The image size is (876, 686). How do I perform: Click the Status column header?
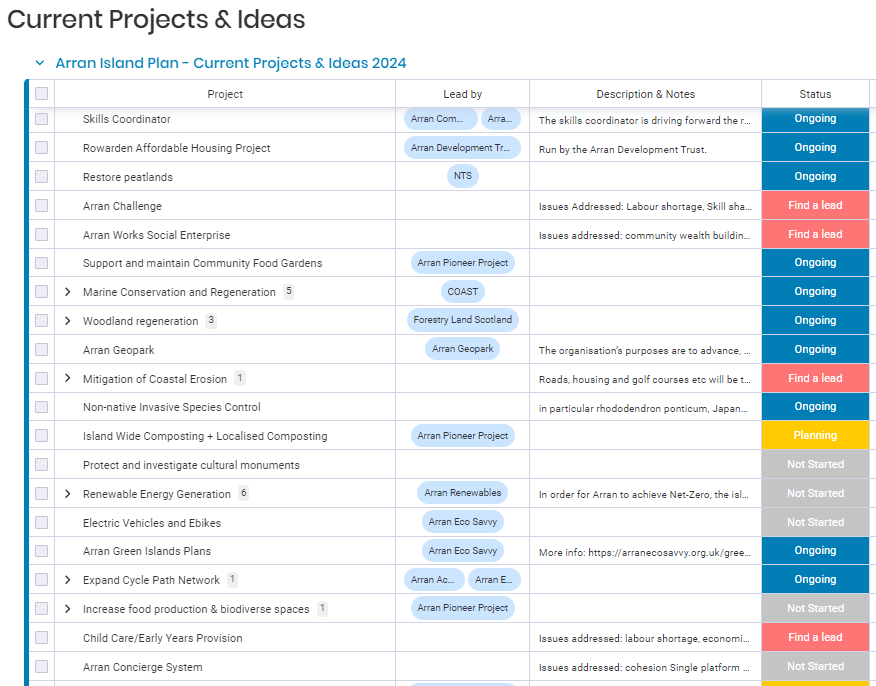coord(815,94)
